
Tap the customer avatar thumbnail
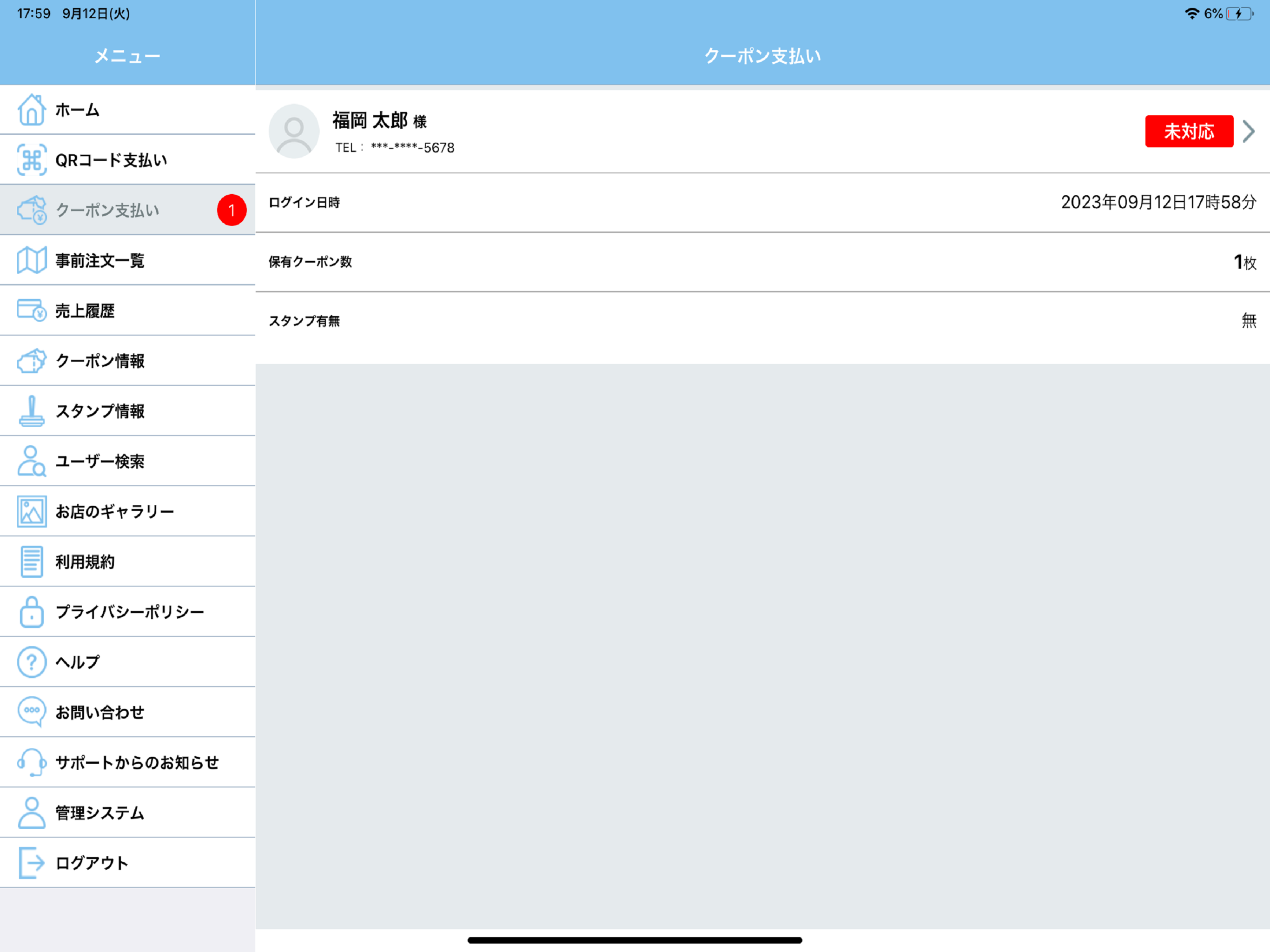[x=294, y=132]
